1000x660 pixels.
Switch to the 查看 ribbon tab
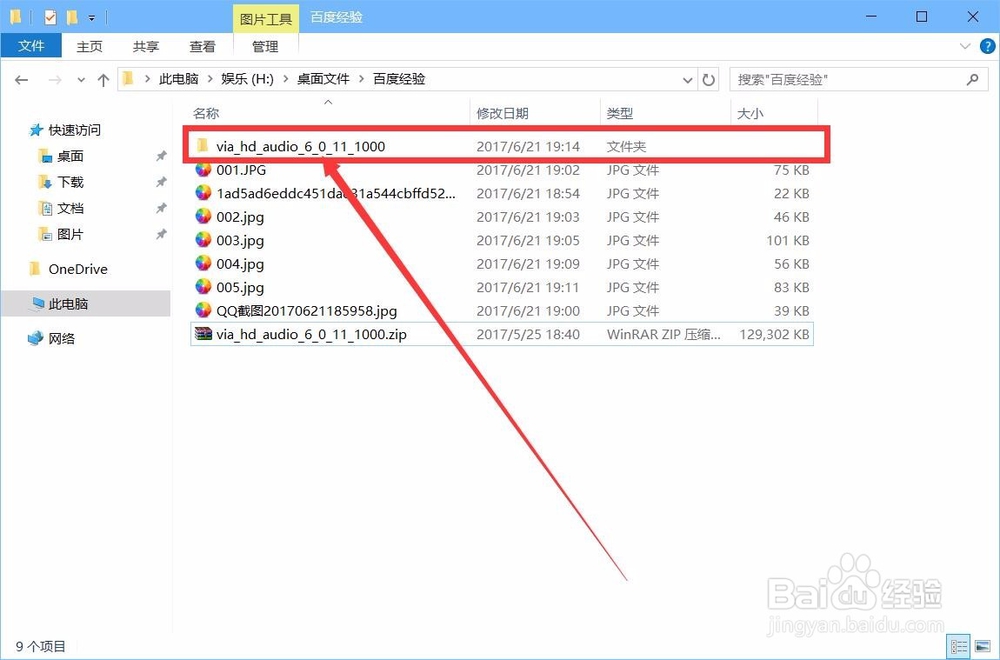point(203,46)
